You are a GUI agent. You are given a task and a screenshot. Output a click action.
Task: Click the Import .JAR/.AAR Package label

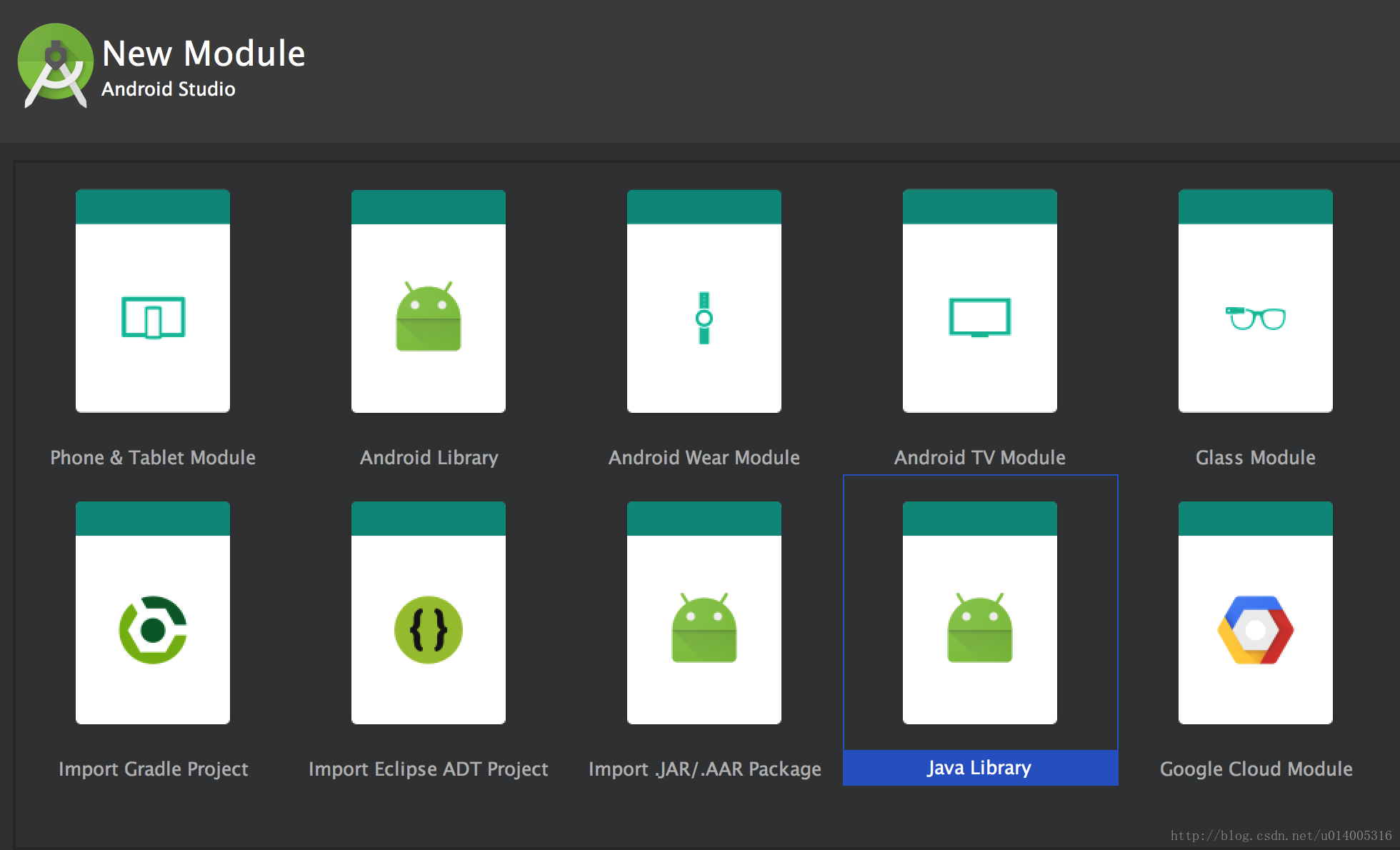coord(704,769)
